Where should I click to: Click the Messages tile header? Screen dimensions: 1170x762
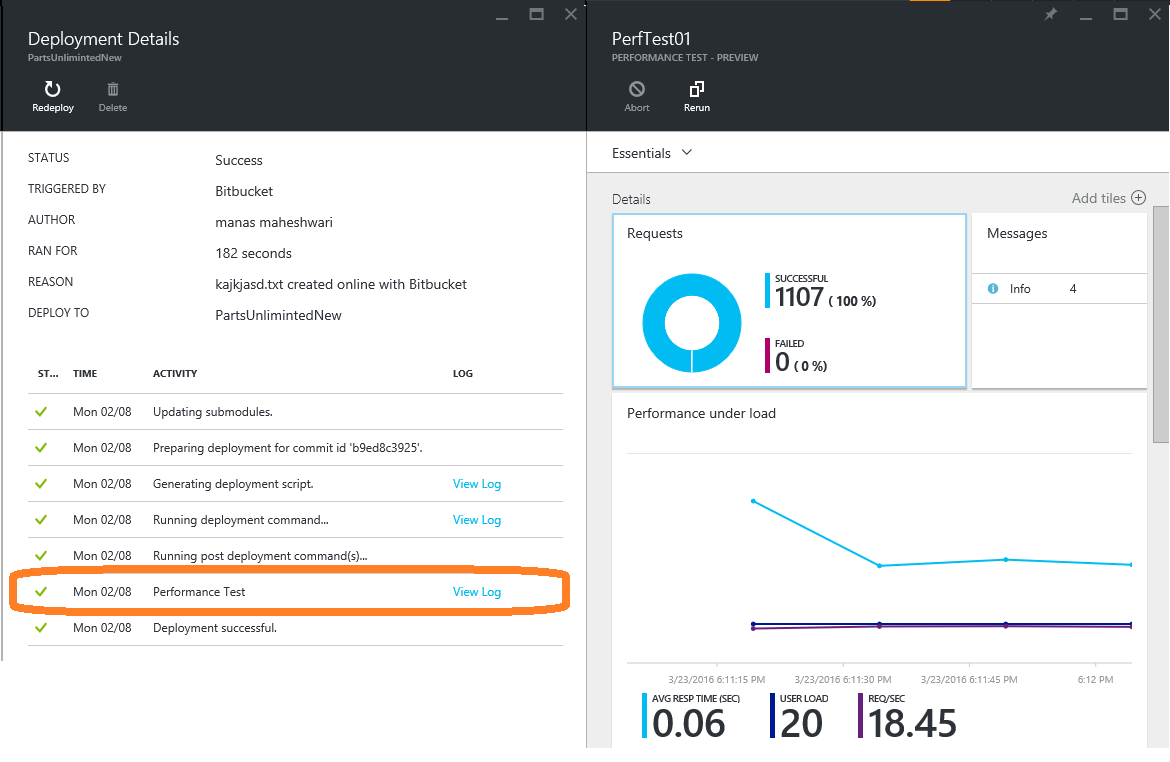[1017, 234]
